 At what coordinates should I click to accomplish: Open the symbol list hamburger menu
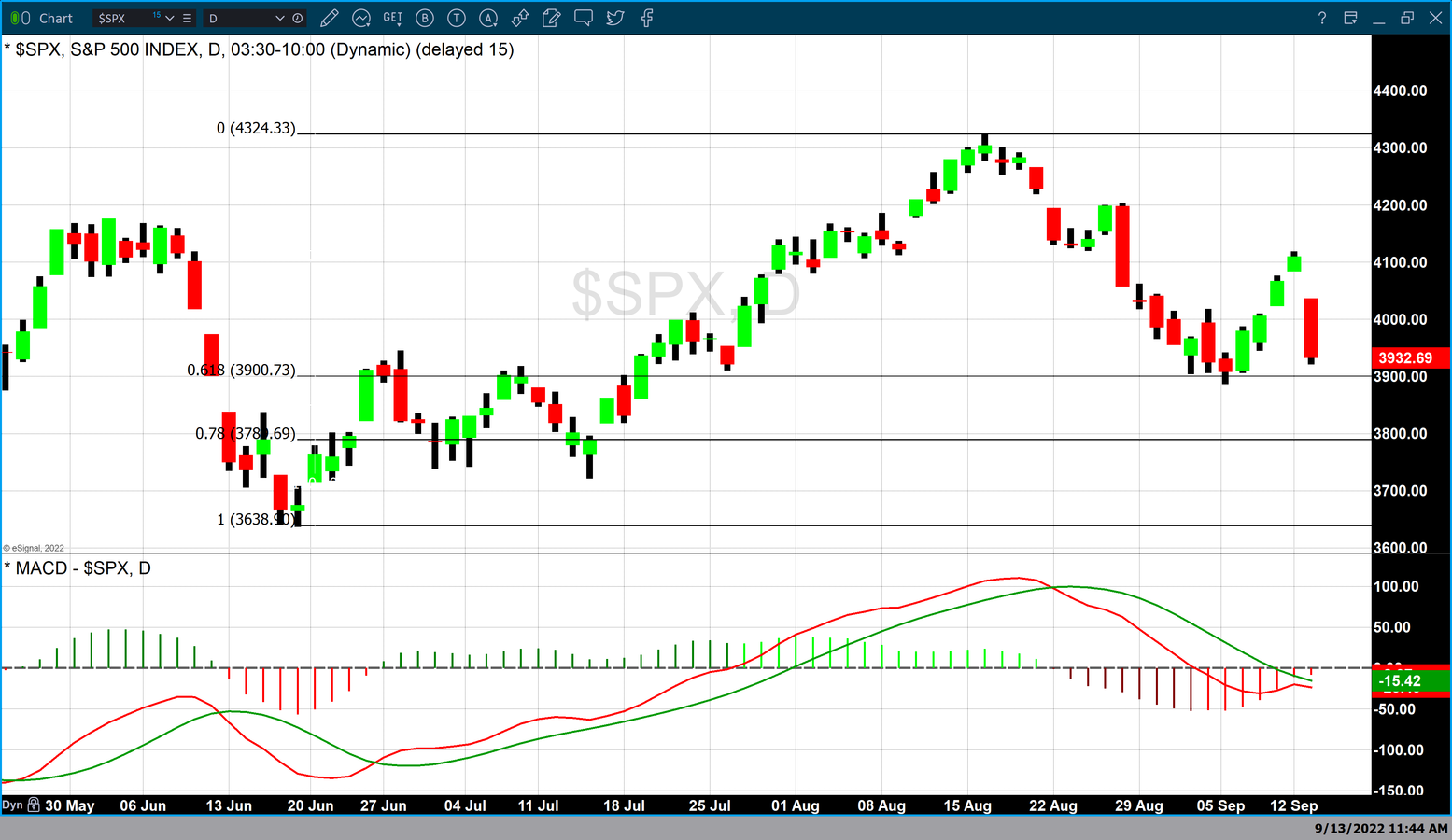187,18
